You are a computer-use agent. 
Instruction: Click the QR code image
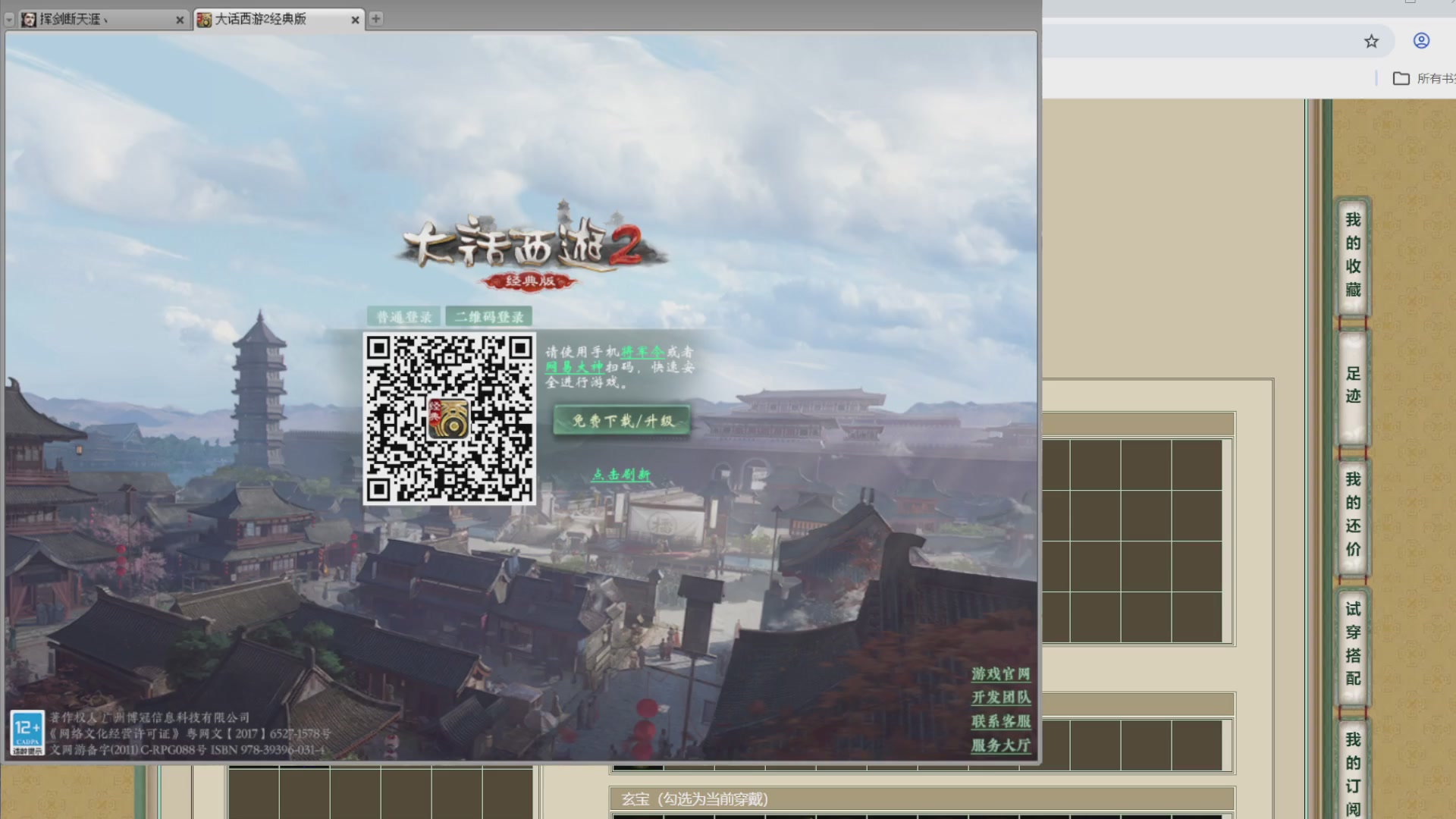pos(449,419)
